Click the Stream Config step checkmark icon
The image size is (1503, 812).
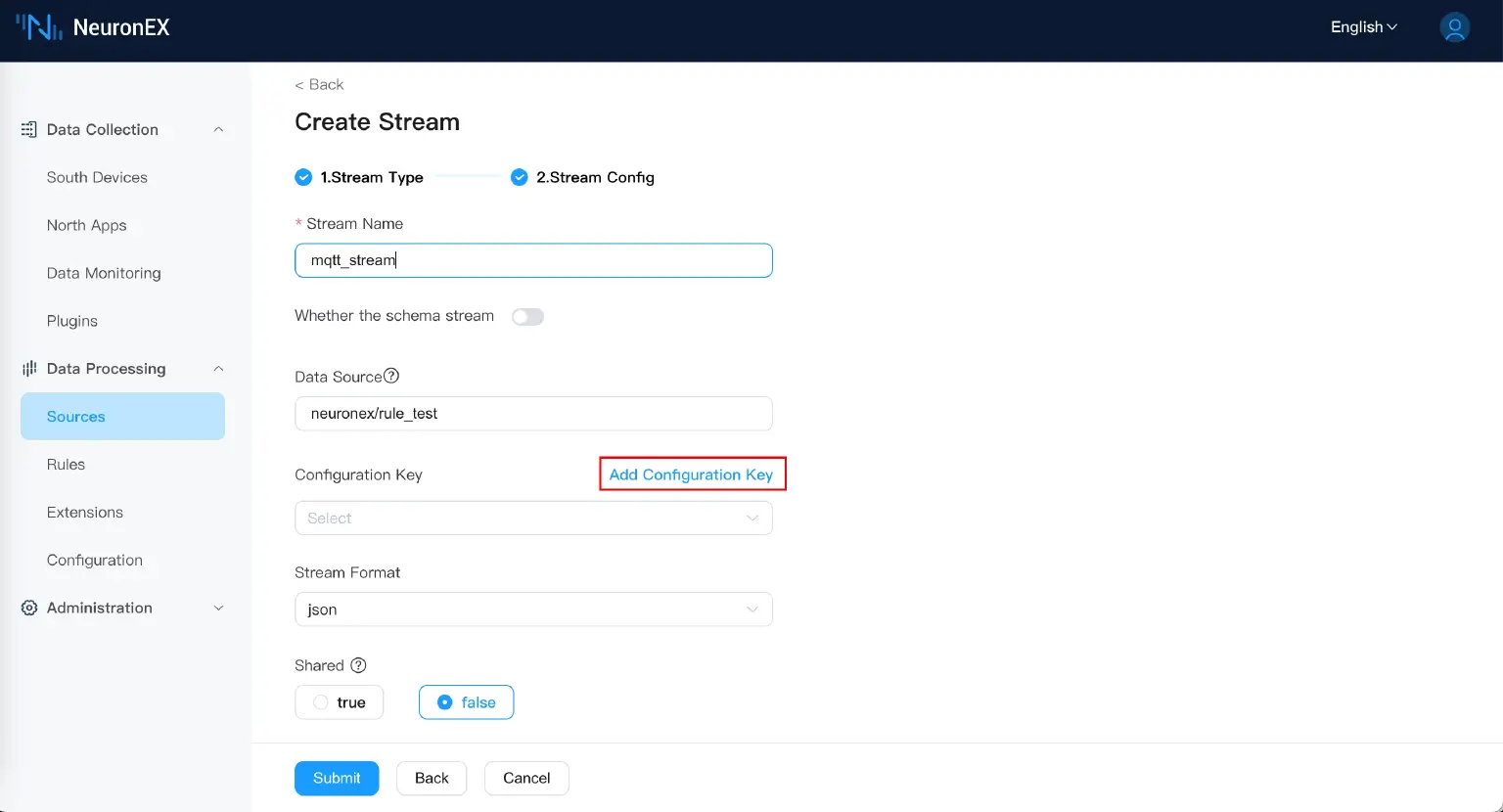click(x=519, y=177)
